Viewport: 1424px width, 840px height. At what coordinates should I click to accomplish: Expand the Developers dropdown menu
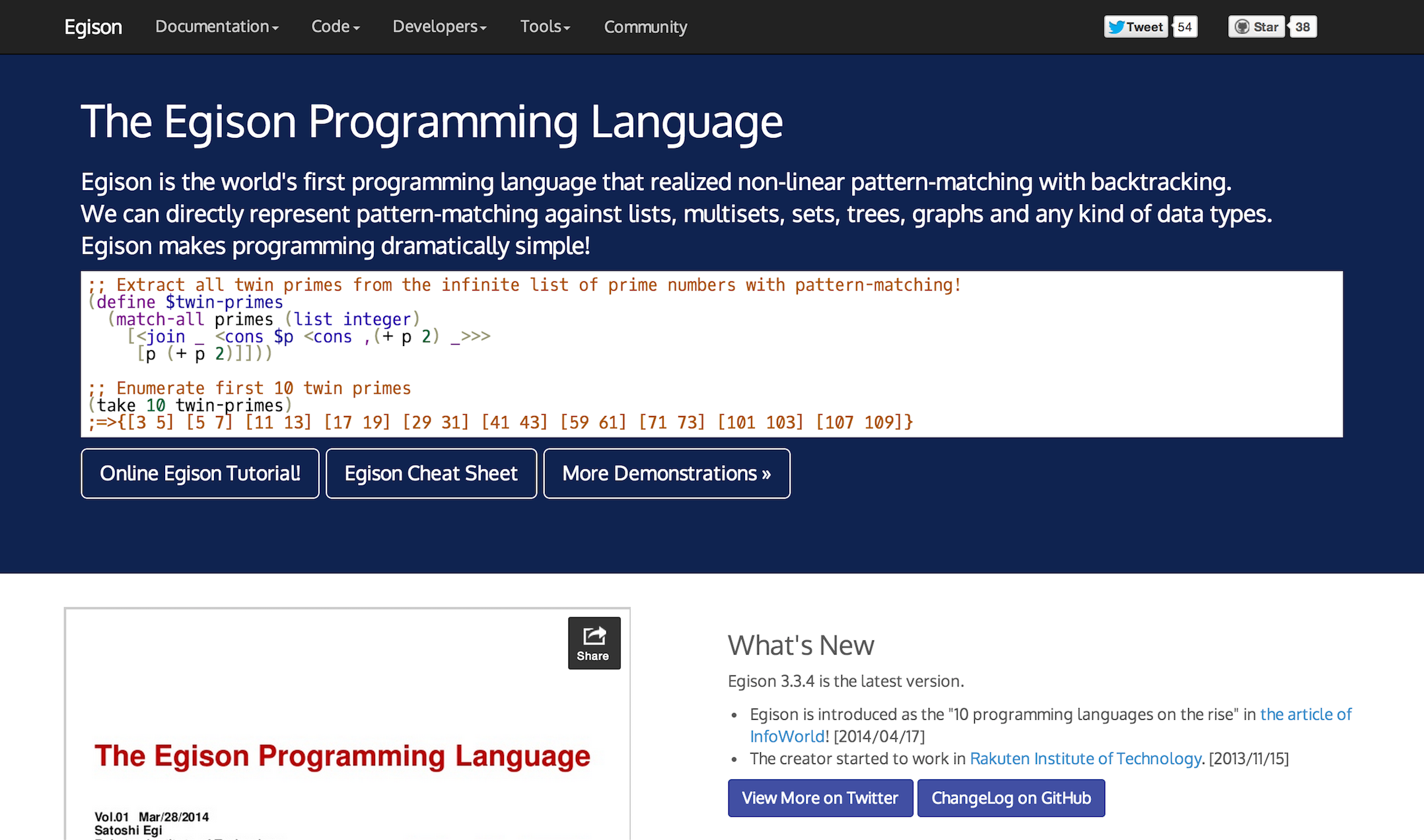[439, 27]
